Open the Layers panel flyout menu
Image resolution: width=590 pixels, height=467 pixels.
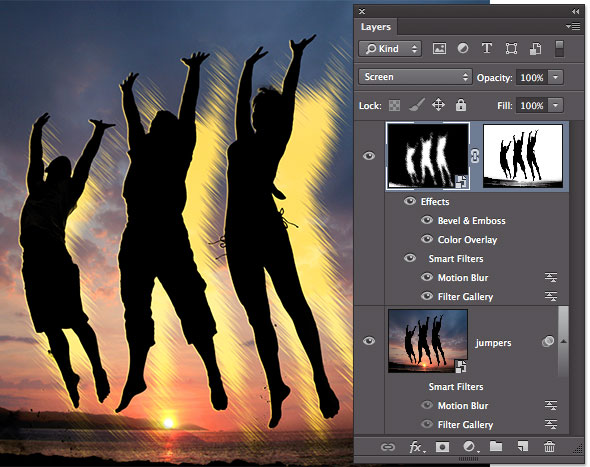pos(573,26)
